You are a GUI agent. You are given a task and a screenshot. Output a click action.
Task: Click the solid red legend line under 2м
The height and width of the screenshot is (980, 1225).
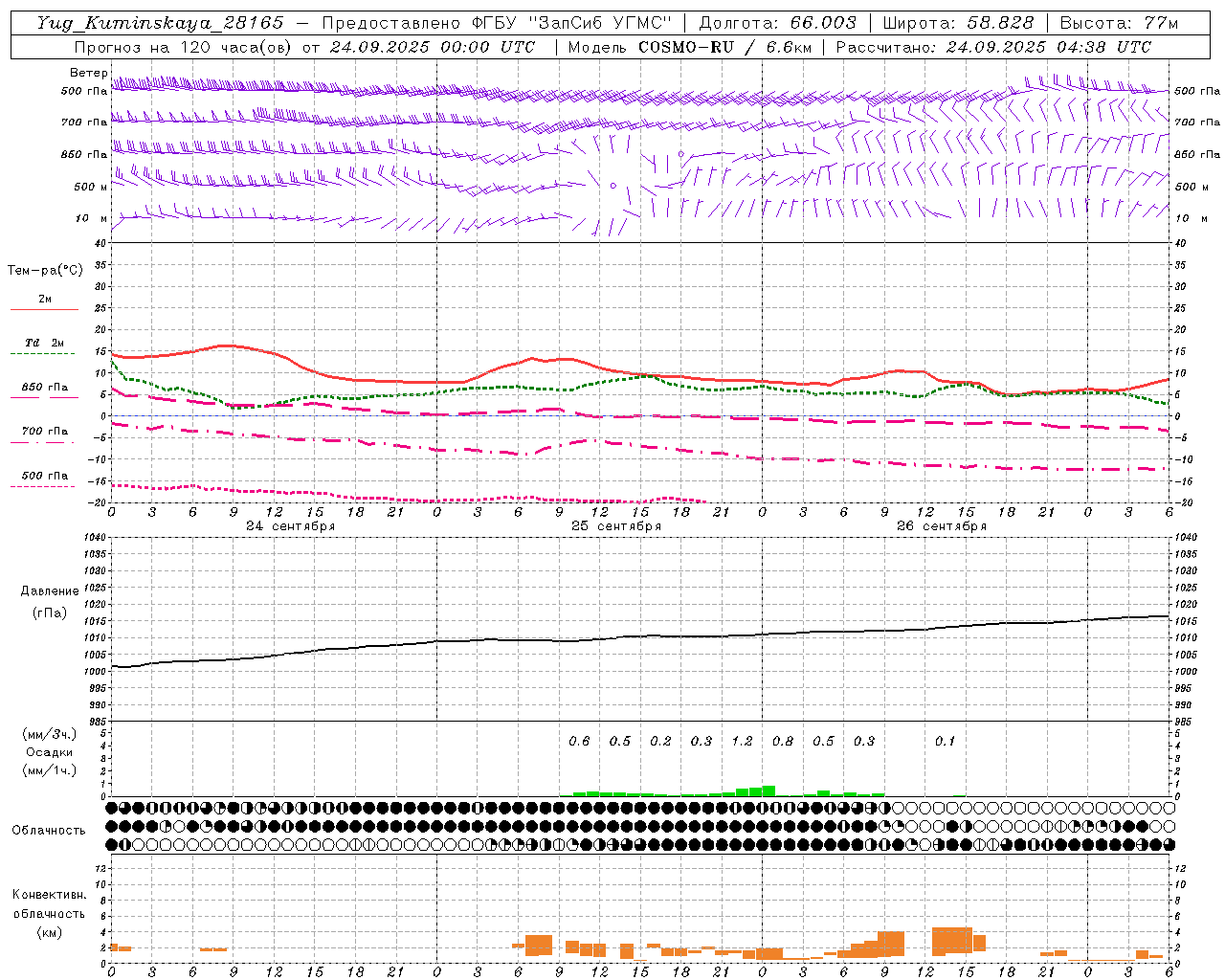pyautogui.click(x=44, y=310)
